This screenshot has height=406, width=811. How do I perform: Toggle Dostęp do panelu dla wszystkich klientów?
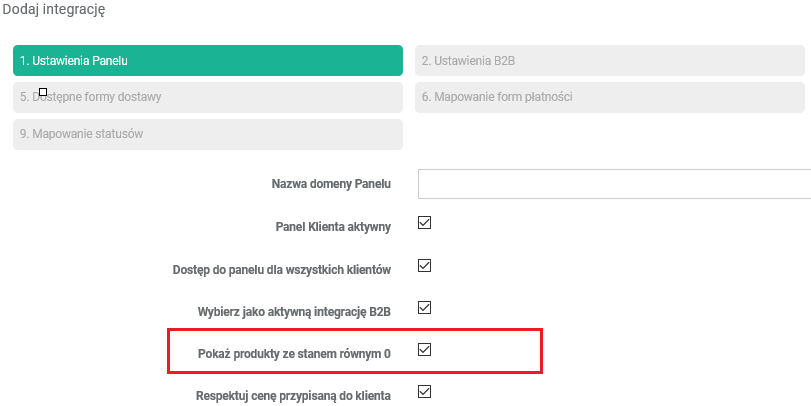pos(424,266)
